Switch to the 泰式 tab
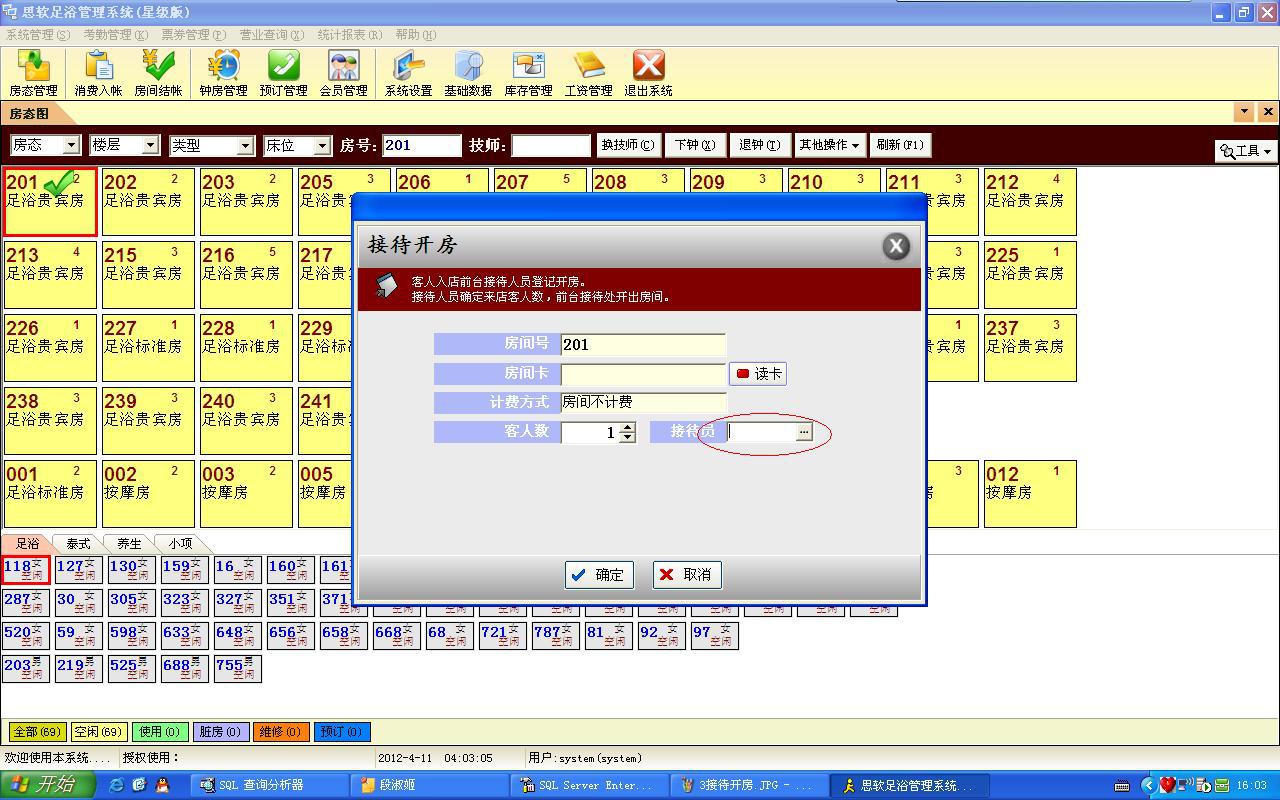Image resolution: width=1280 pixels, height=800 pixels. coord(78,544)
